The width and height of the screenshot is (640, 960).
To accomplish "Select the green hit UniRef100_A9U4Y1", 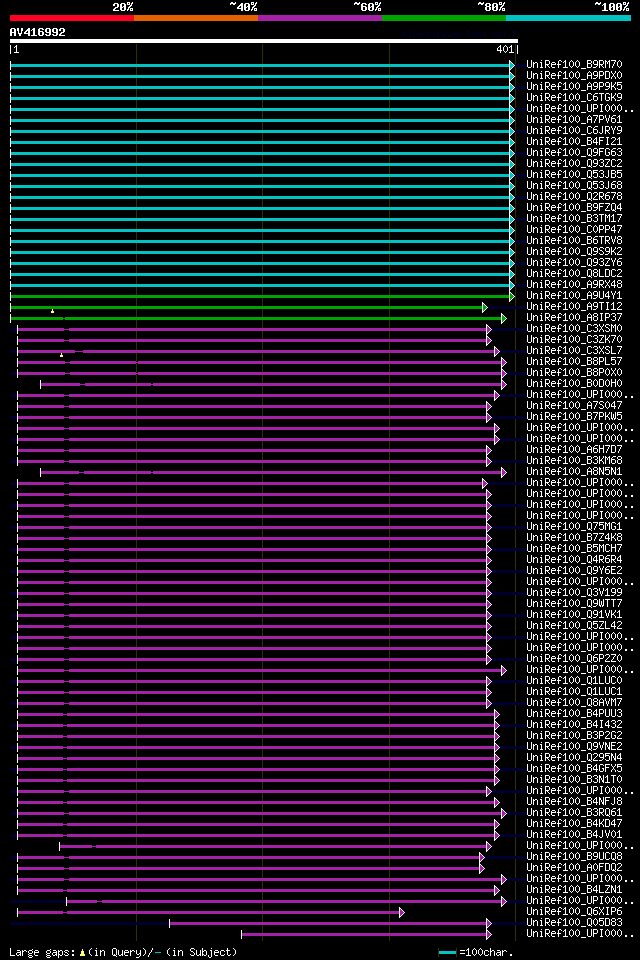I will (x=574, y=296).
